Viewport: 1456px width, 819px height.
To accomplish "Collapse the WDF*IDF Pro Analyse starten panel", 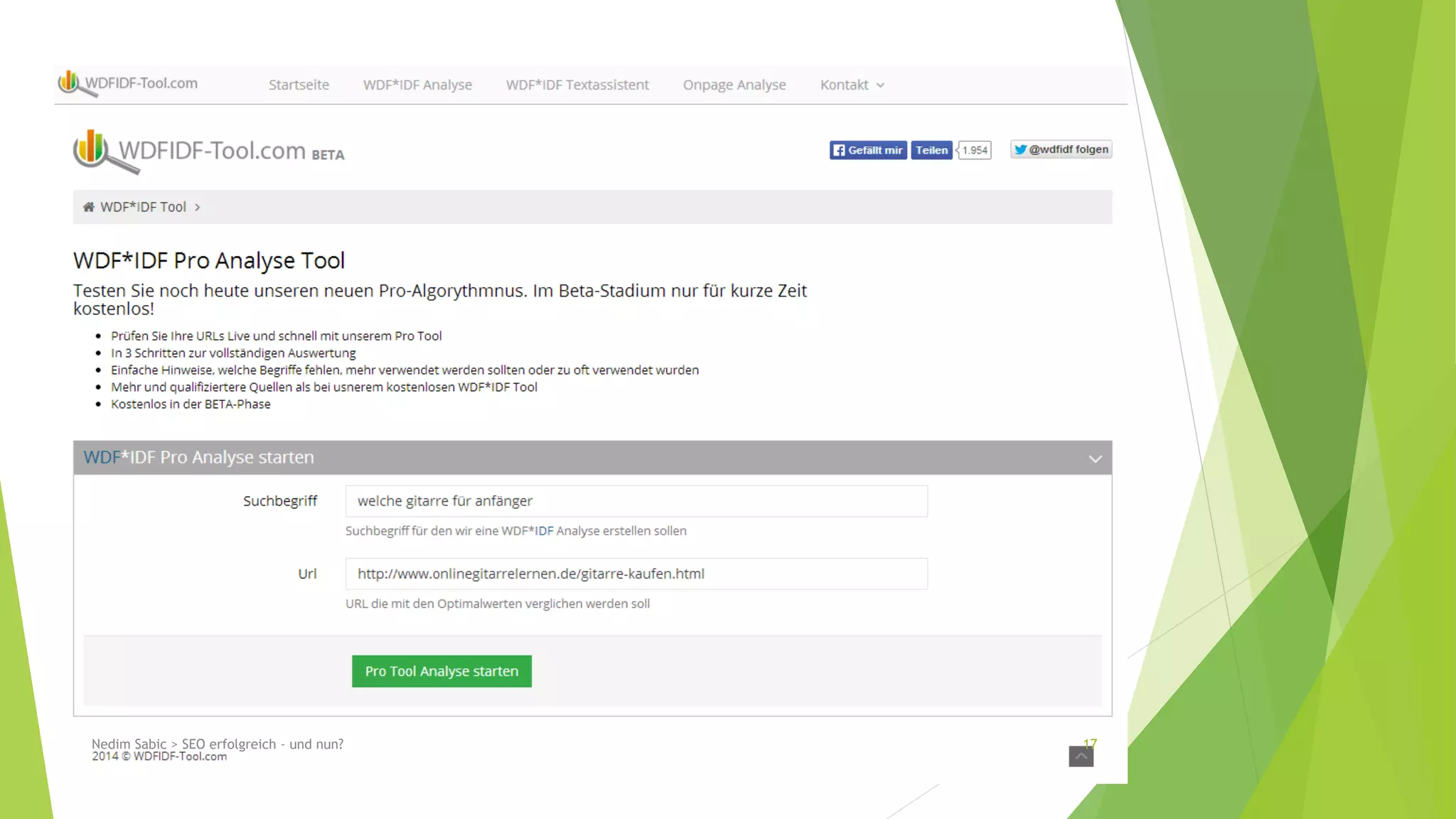I will tap(1095, 459).
